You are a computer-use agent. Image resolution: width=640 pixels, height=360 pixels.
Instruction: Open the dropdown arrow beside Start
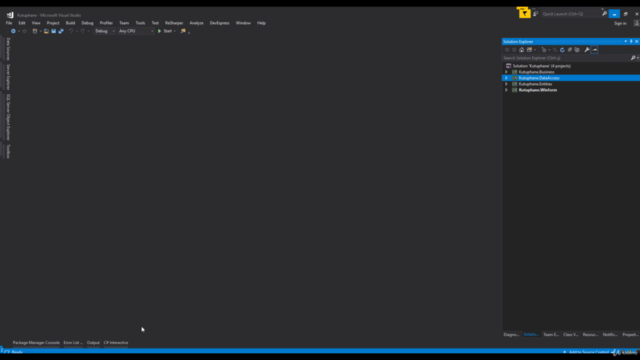pos(175,31)
